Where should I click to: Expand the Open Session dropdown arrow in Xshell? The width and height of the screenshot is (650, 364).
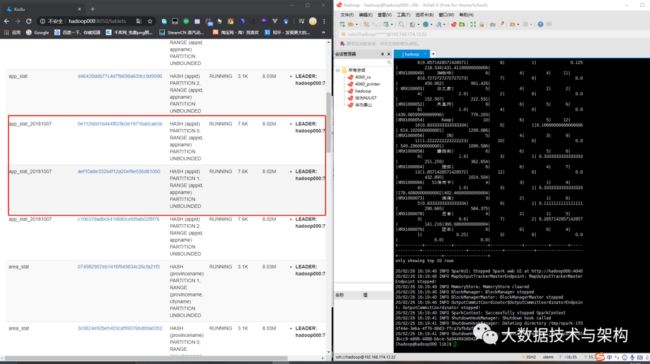pyautogui.click(x=356, y=25)
